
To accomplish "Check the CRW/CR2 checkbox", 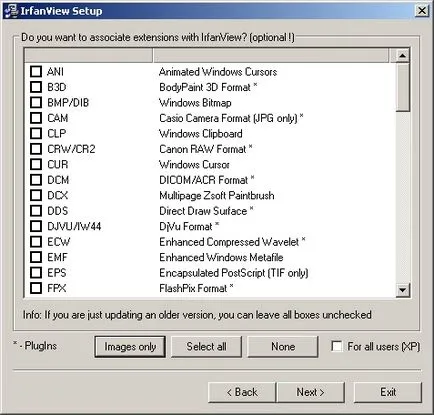I will (x=36, y=149).
